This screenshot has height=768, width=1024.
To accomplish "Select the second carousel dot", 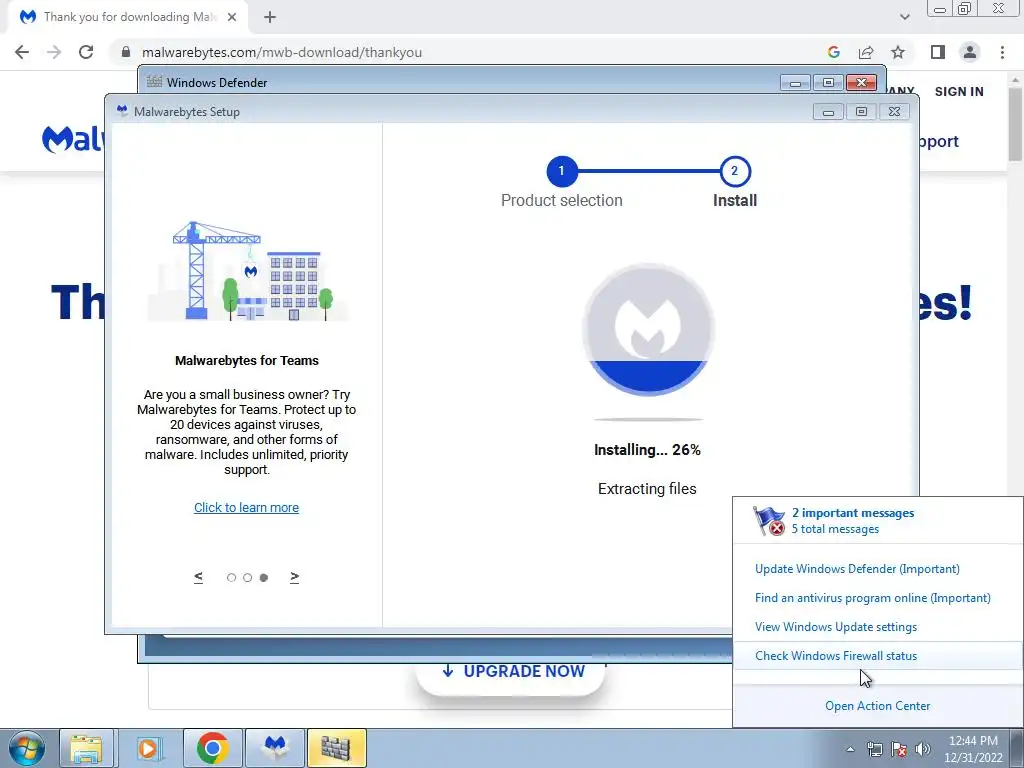I will (x=248, y=577).
